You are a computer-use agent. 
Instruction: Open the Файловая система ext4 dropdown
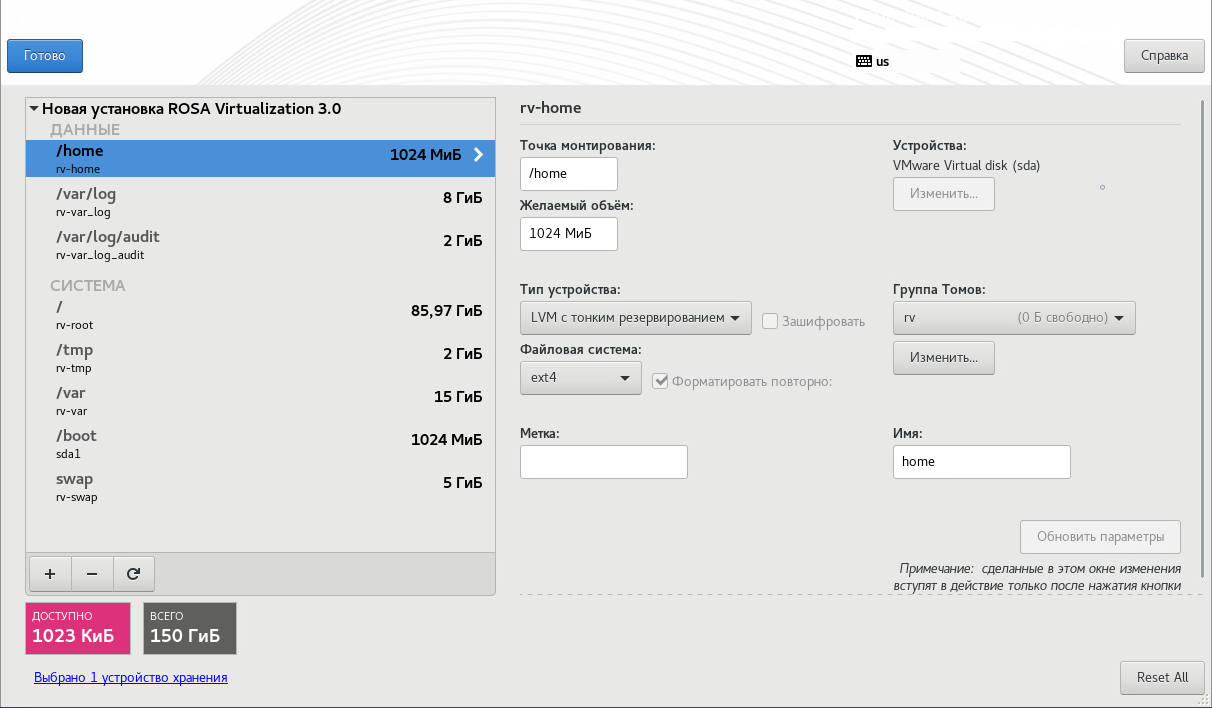pyautogui.click(x=580, y=378)
